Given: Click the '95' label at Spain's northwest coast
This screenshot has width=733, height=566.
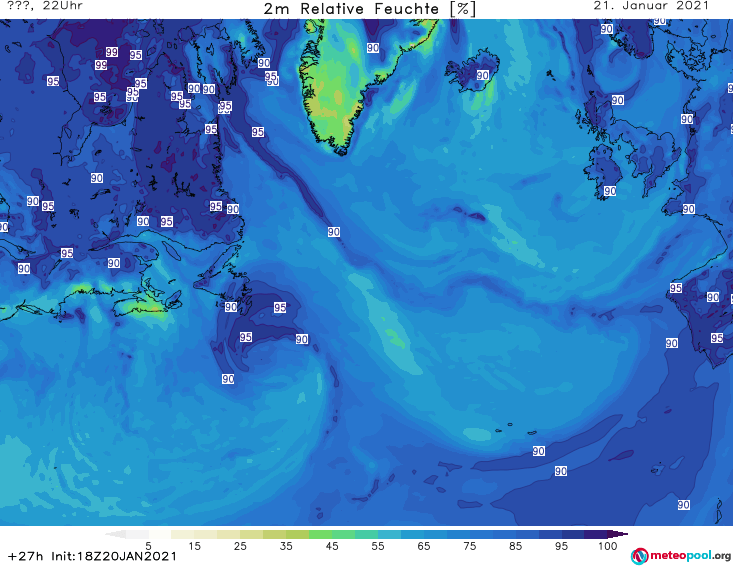Looking at the screenshot, I should [x=676, y=288].
